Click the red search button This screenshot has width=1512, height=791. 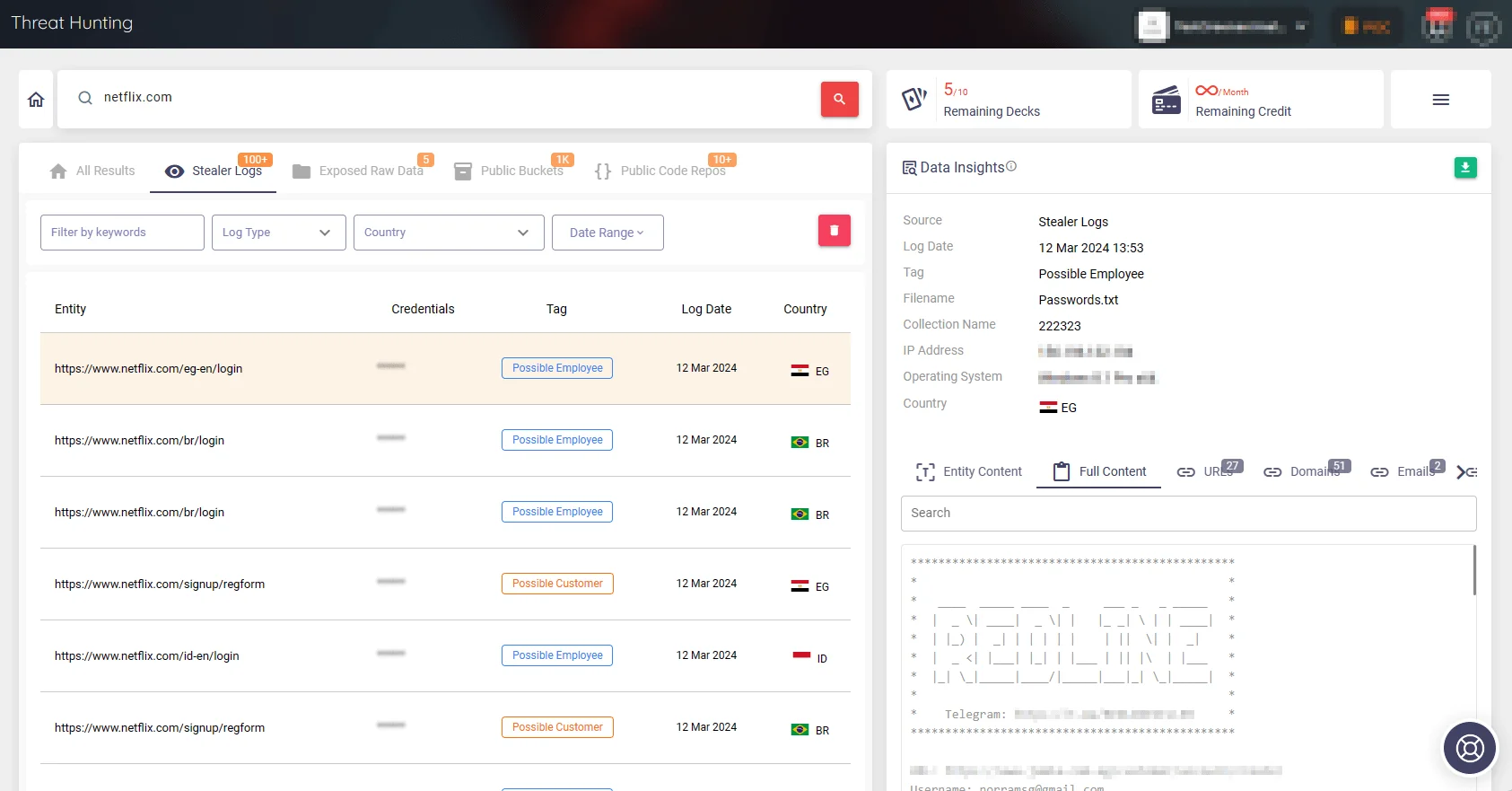tap(839, 99)
